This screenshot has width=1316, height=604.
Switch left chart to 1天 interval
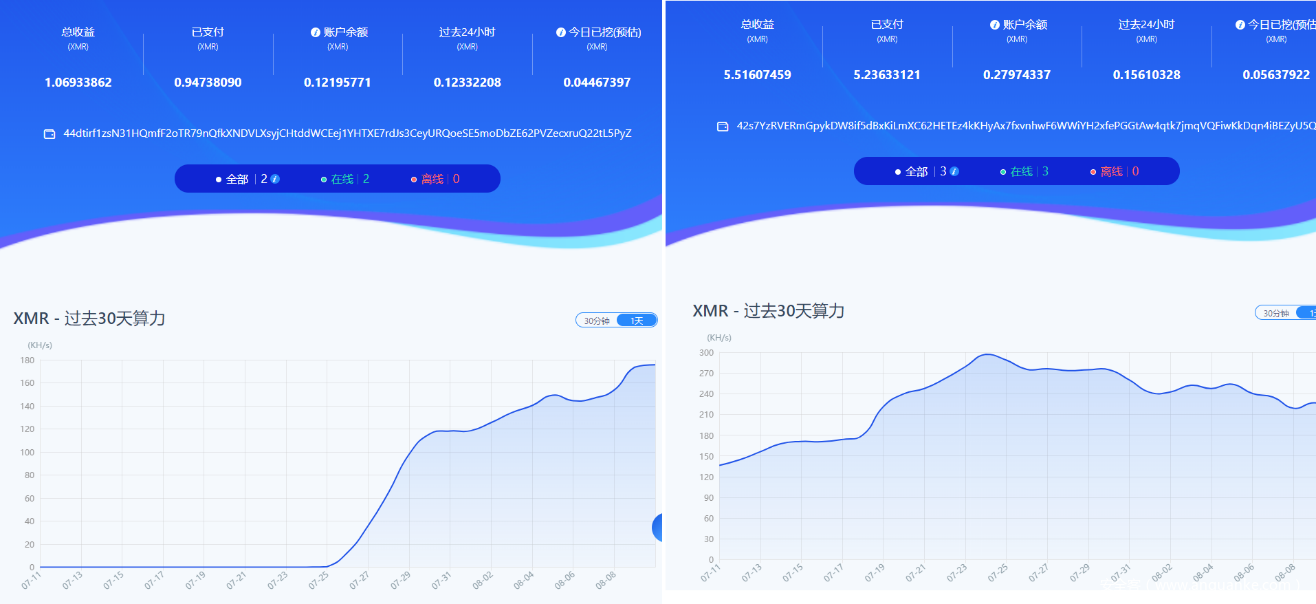pos(638,321)
